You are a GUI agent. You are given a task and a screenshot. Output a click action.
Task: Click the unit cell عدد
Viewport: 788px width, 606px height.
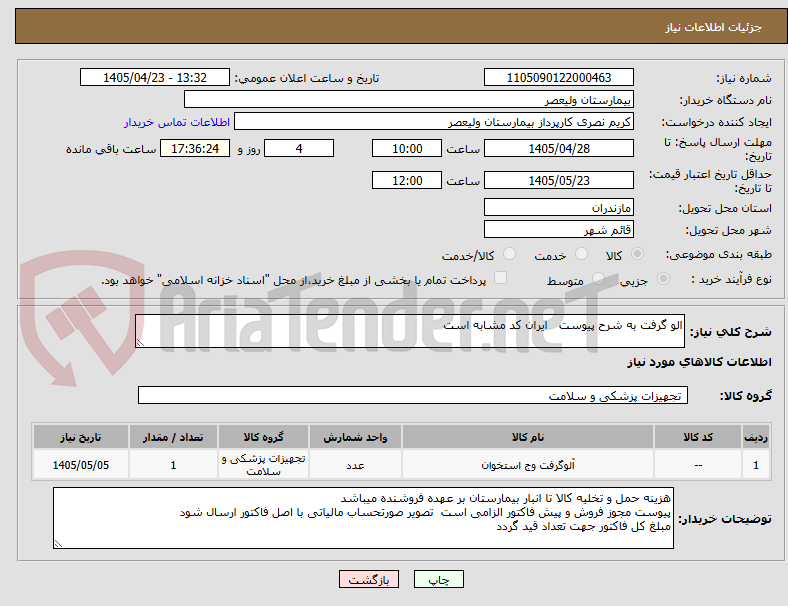tap(355, 465)
